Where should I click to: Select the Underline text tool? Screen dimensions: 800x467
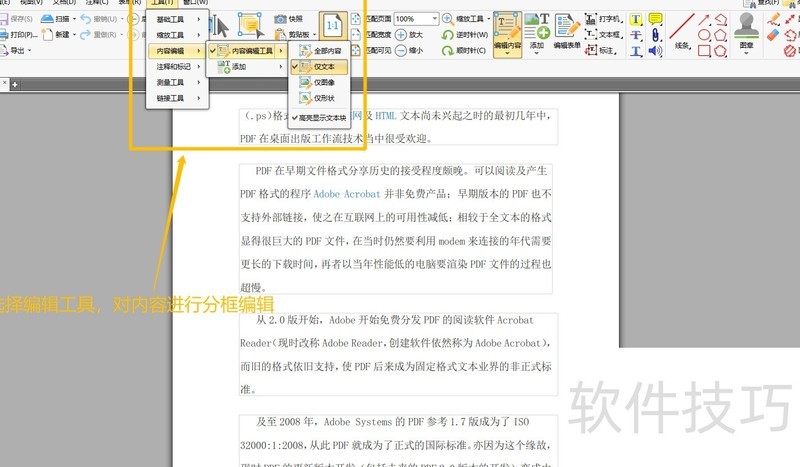coord(636,51)
